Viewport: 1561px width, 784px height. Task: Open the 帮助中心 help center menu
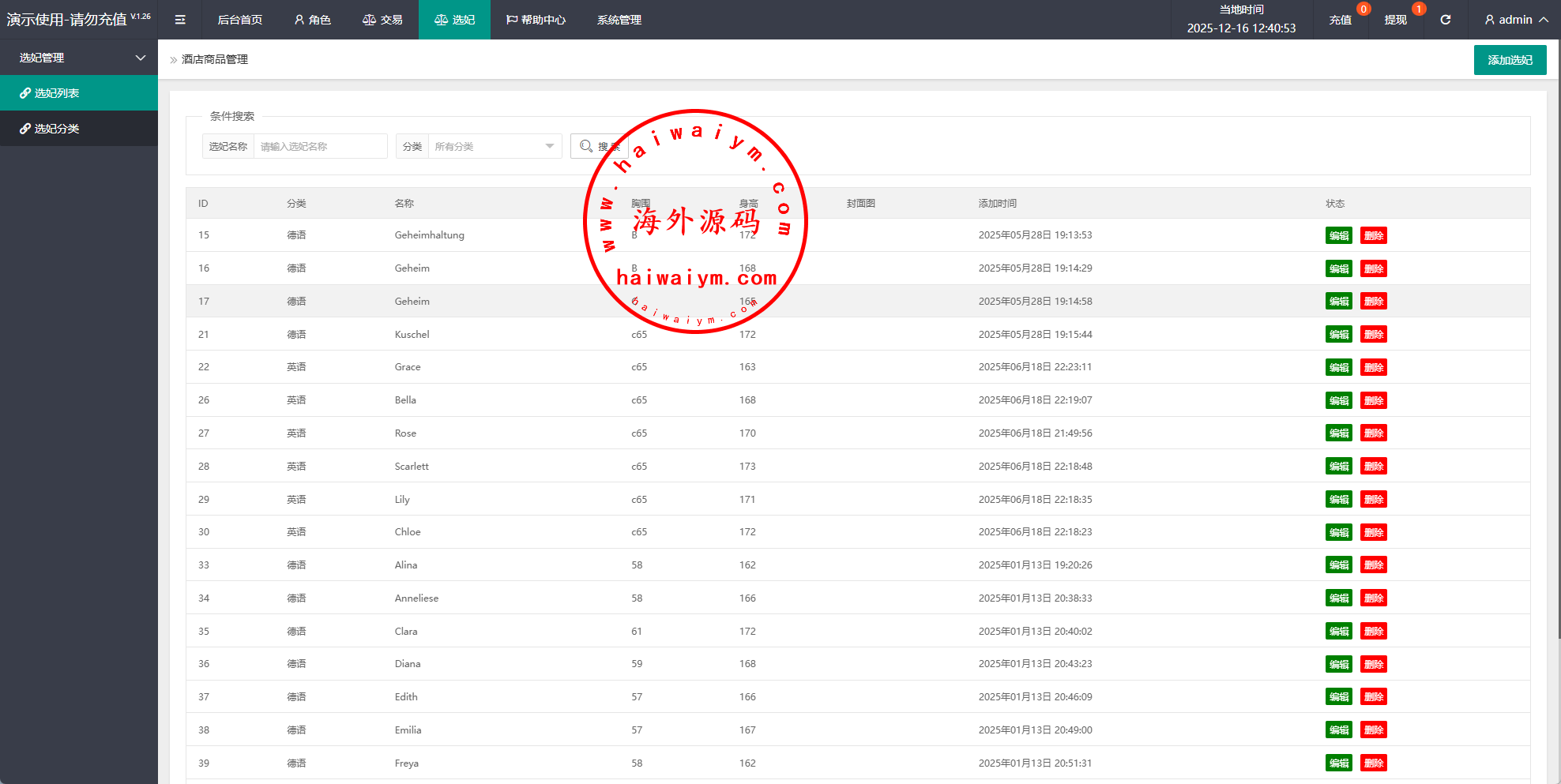coord(536,20)
